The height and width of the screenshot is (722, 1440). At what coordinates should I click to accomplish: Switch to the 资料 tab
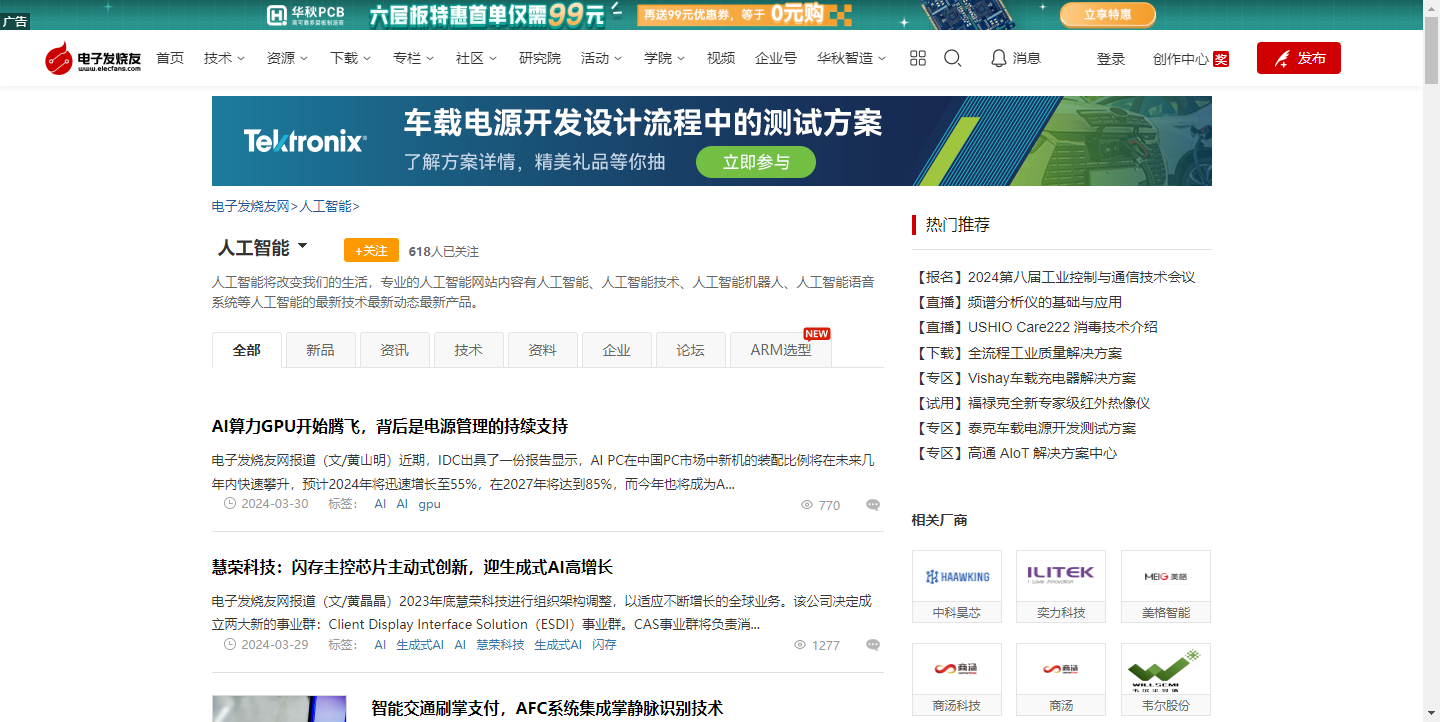pyautogui.click(x=542, y=350)
